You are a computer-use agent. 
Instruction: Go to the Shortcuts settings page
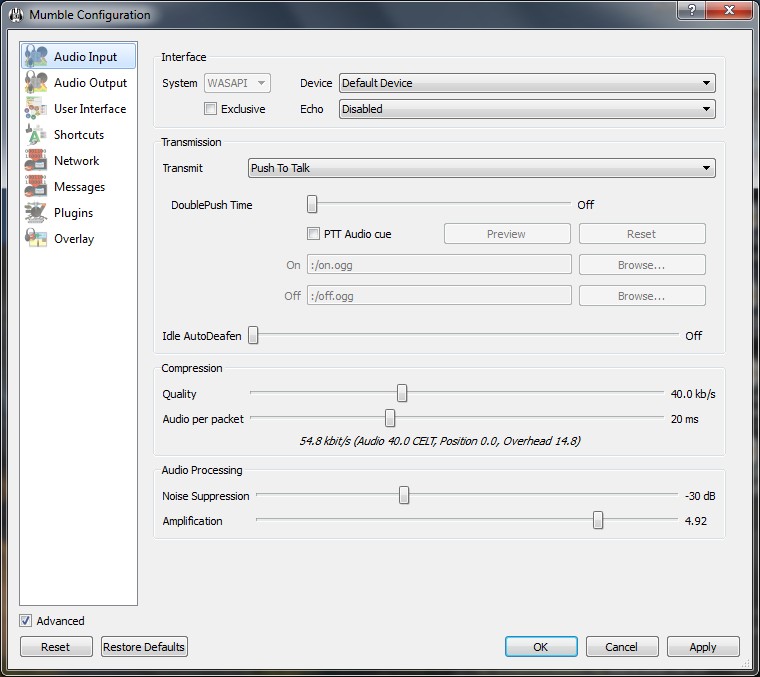(x=79, y=135)
